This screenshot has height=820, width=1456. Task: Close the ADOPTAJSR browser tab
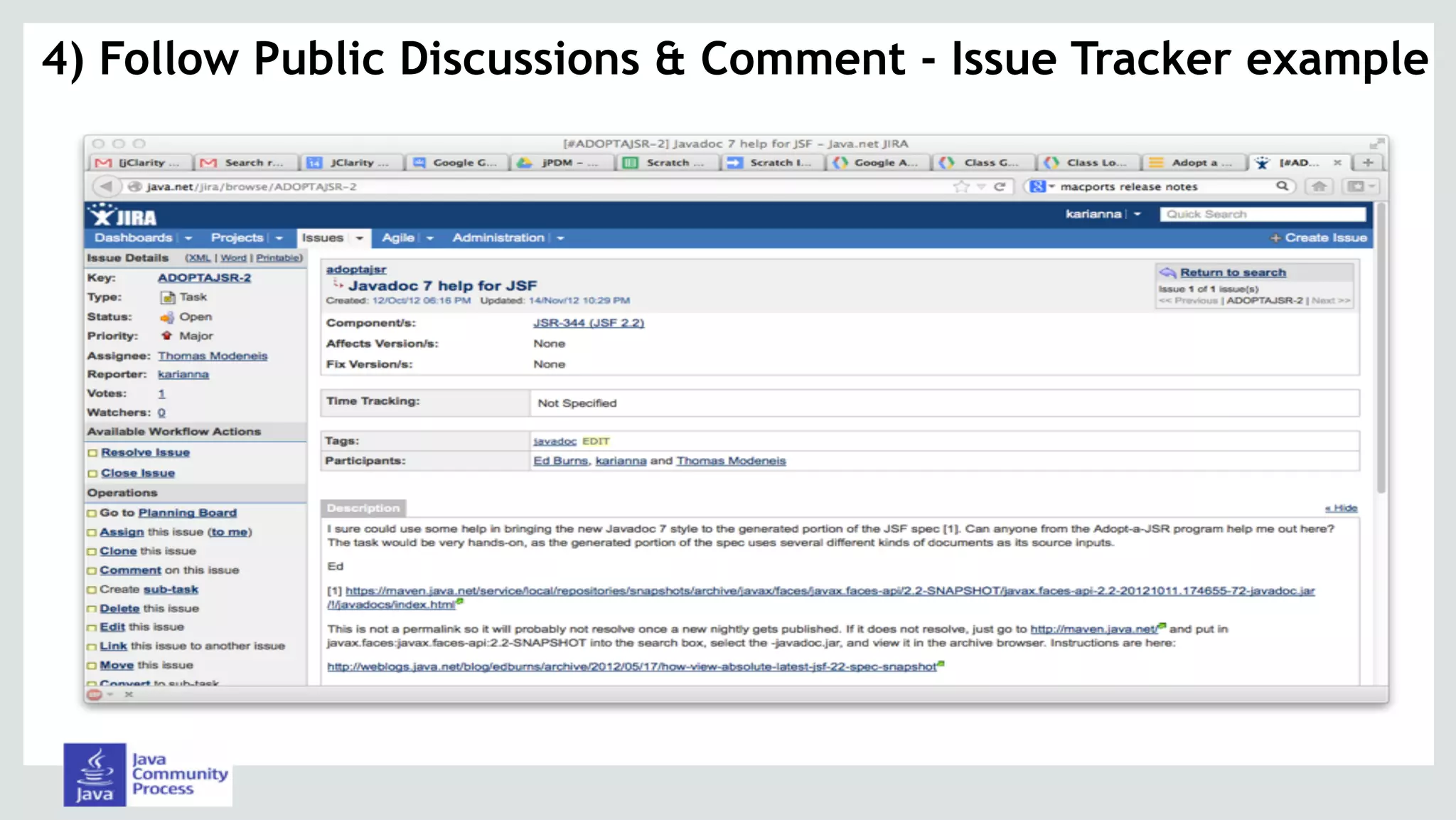pyautogui.click(x=1337, y=163)
